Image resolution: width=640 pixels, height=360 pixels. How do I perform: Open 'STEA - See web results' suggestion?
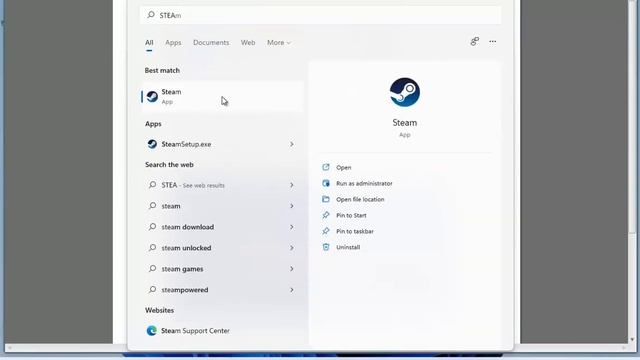pyautogui.click(x=221, y=185)
